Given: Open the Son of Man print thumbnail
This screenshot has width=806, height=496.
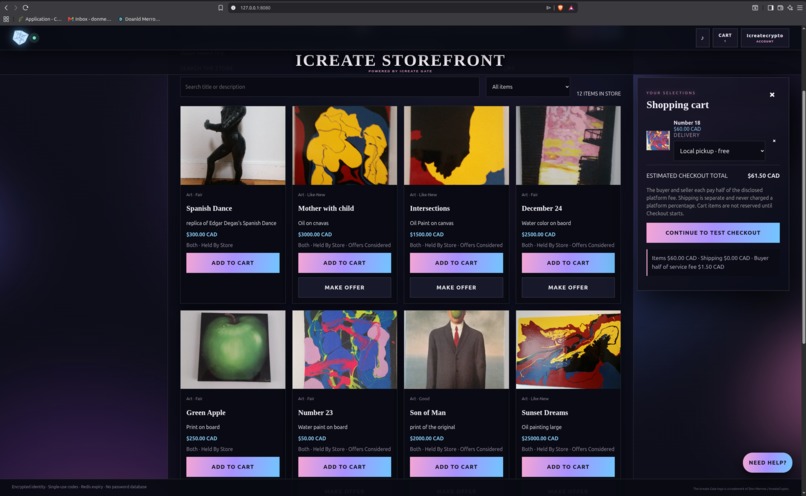Looking at the screenshot, I should pos(456,350).
